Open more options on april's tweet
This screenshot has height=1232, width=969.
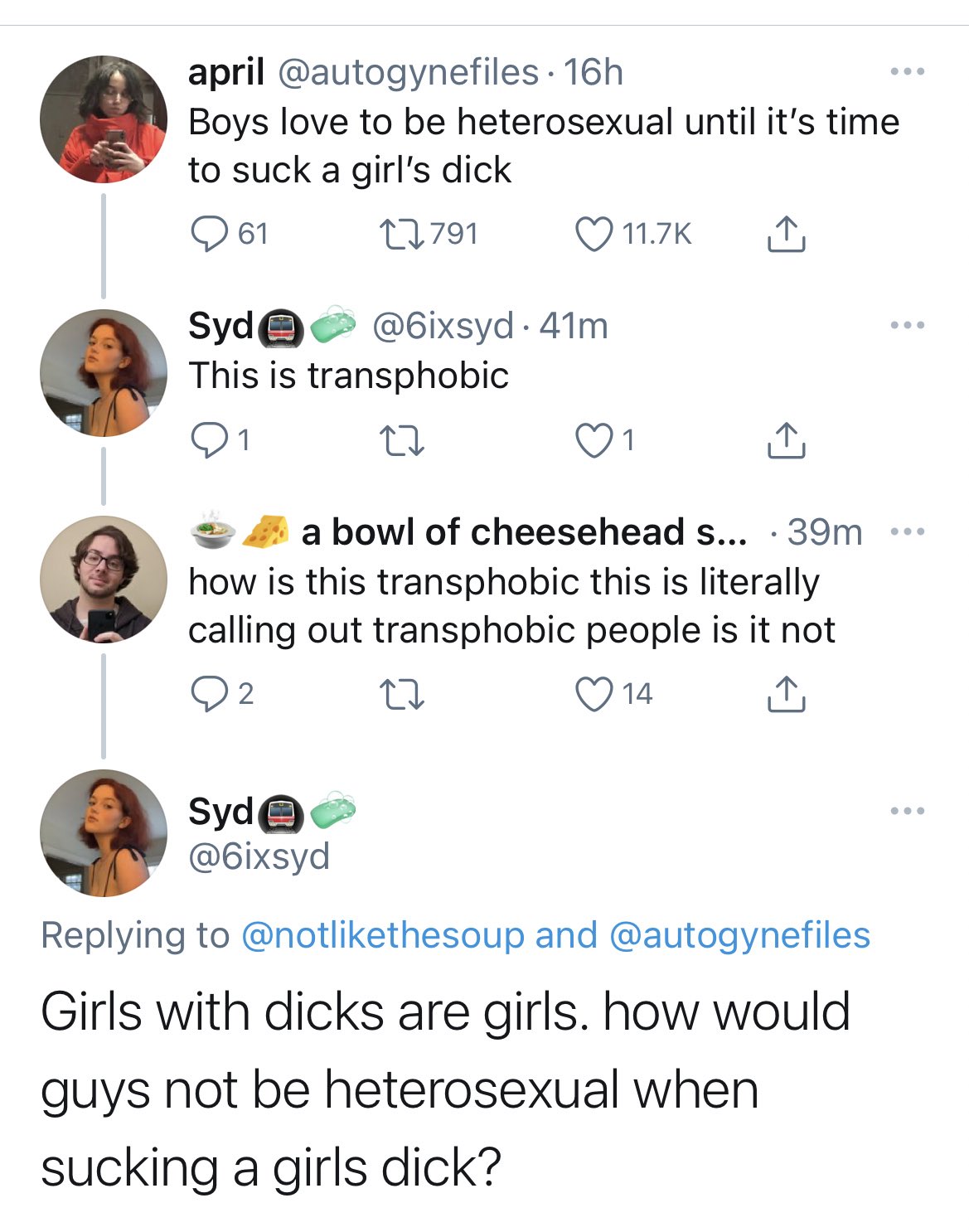(x=907, y=72)
